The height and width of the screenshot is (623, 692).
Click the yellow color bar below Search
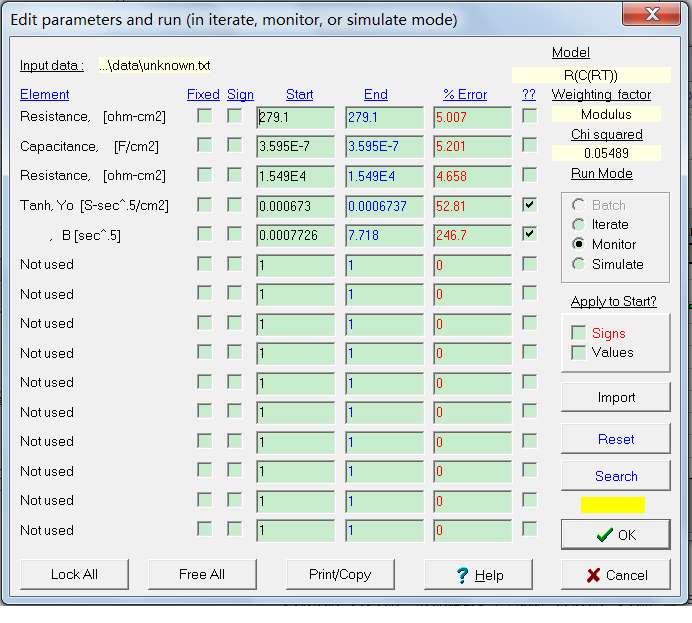click(613, 505)
